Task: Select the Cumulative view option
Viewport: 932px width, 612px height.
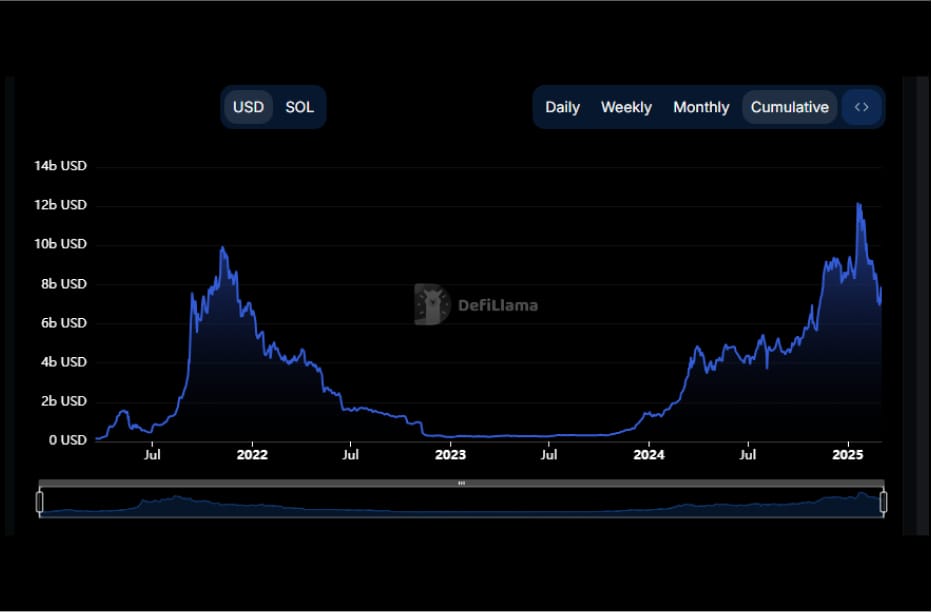Action: click(x=789, y=107)
